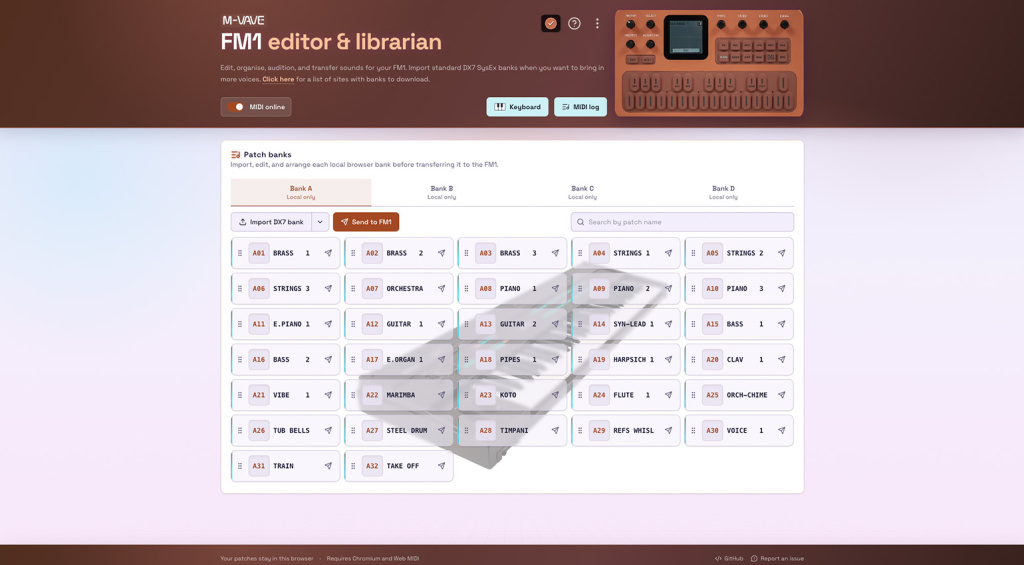Select the A09 PIANO 2 patch
Viewport: 1024px width, 565px height.
[626, 288]
